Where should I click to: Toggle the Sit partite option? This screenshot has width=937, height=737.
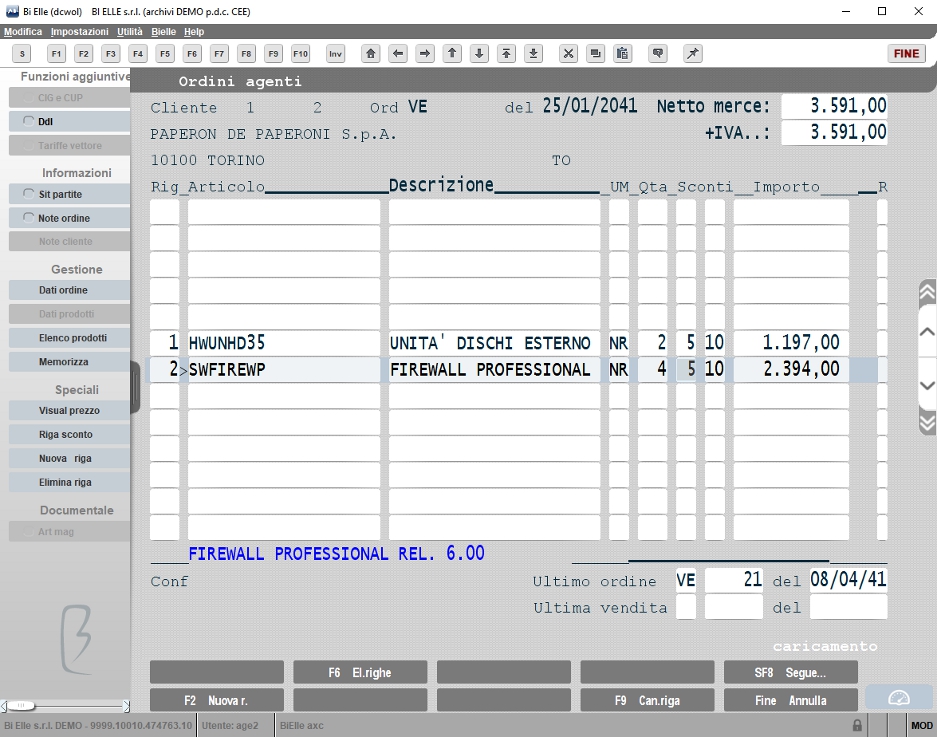tap(28, 194)
